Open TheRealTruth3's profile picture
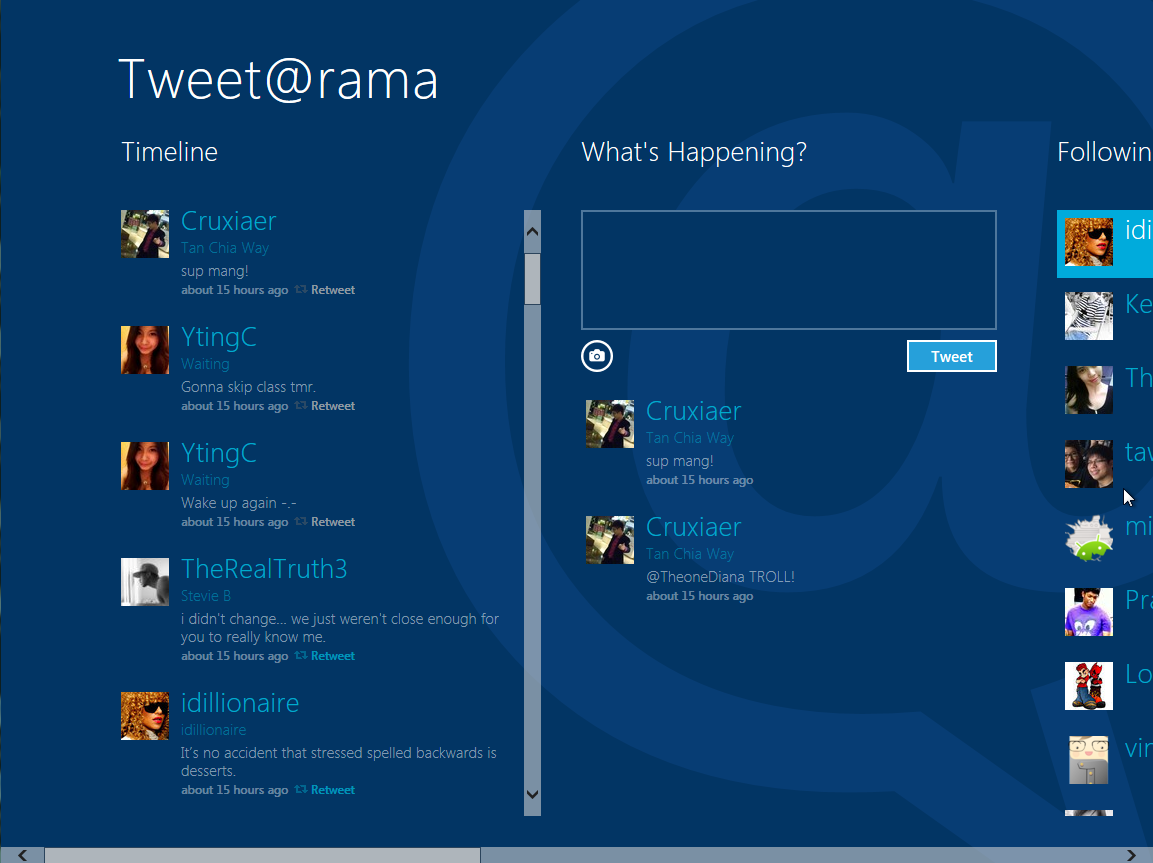The width and height of the screenshot is (1153, 863). (x=145, y=582)
